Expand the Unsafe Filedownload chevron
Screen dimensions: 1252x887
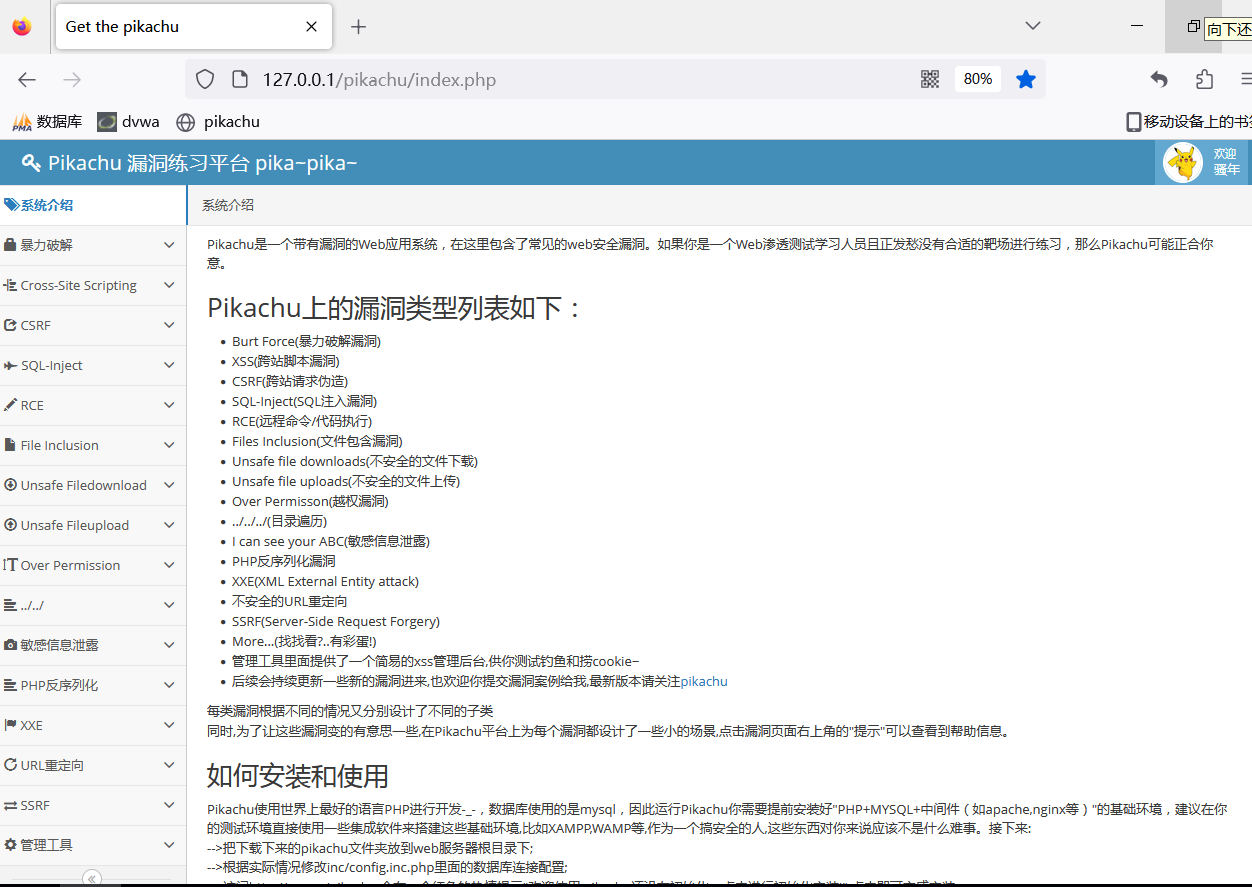pos(169,485)
